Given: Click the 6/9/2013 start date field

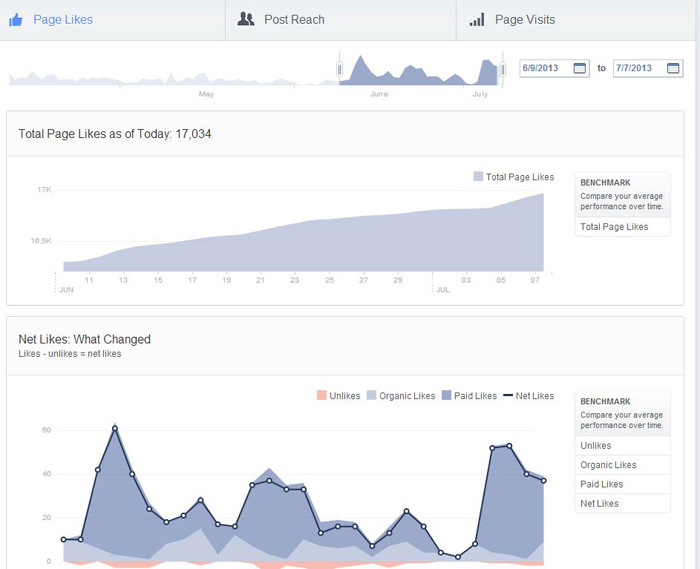Looking at the screenshot, I should tap(554, 68).
